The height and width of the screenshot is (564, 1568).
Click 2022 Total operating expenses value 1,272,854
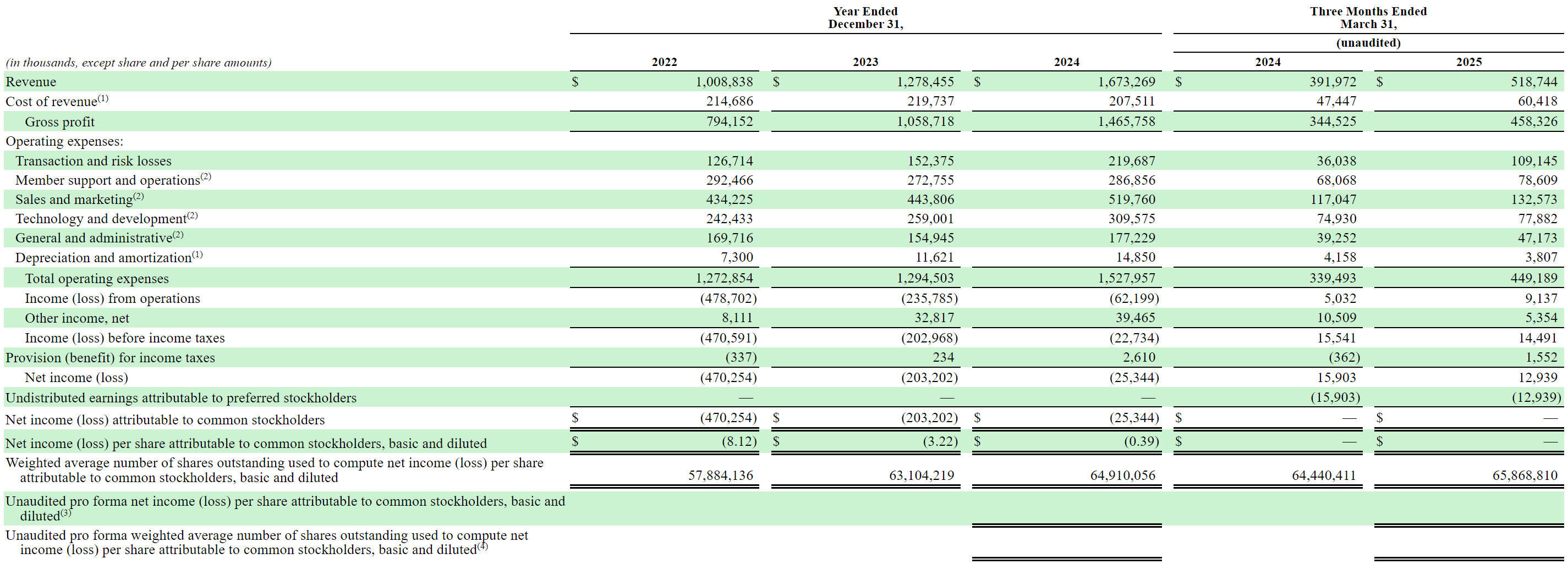coord(725,278)
